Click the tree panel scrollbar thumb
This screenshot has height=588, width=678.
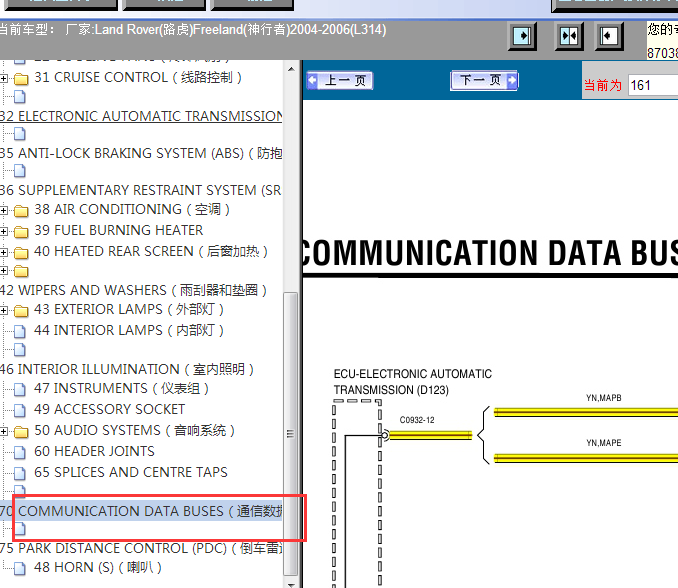coord(291,434)
